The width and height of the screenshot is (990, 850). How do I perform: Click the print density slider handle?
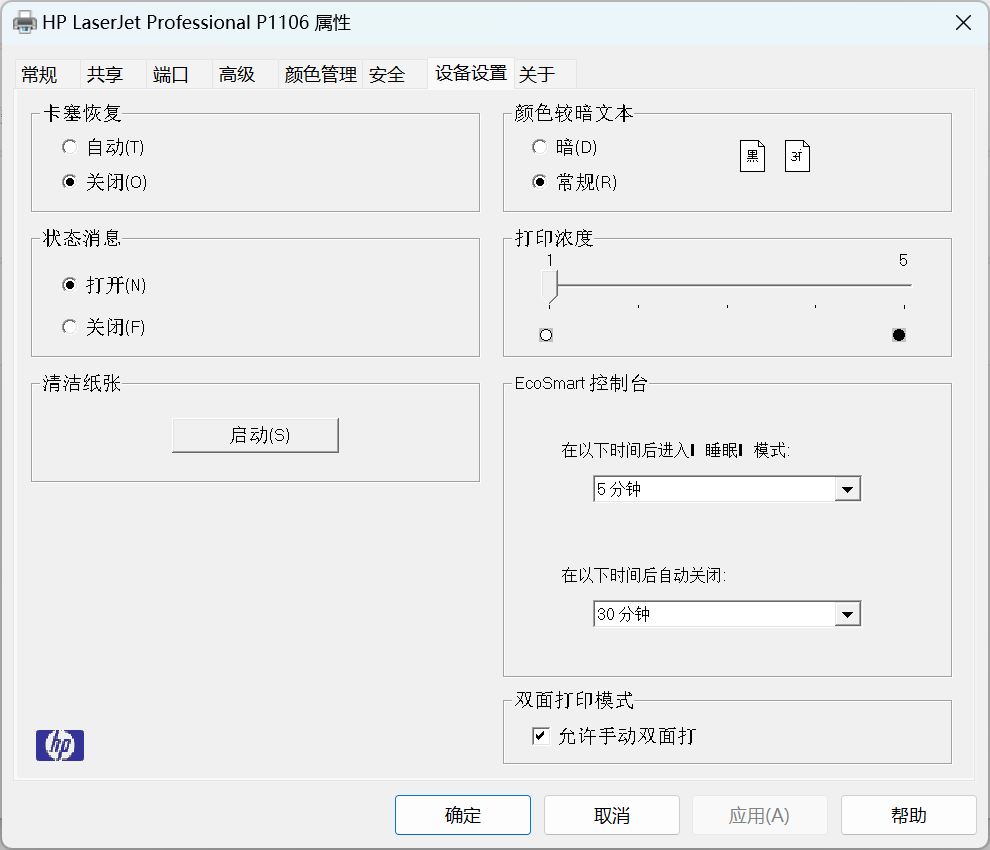click(549, 284)
